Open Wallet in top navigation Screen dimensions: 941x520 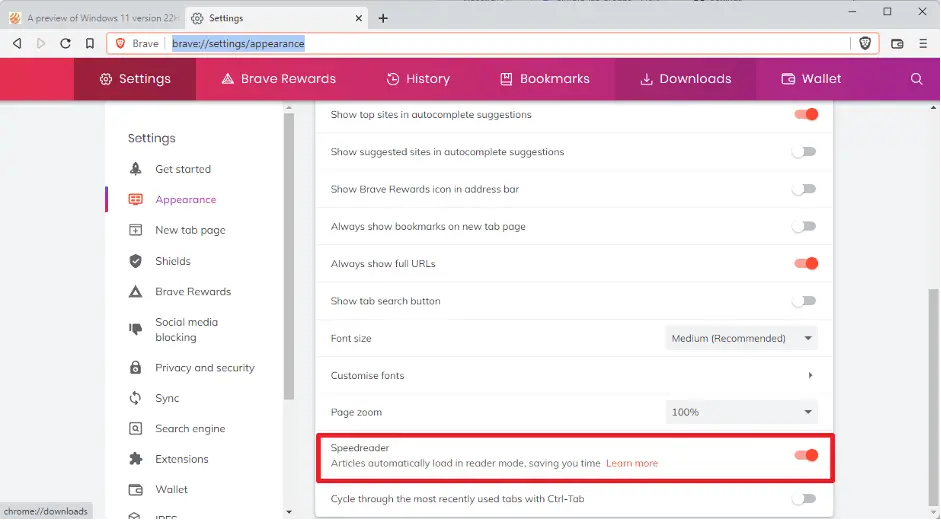811,79
